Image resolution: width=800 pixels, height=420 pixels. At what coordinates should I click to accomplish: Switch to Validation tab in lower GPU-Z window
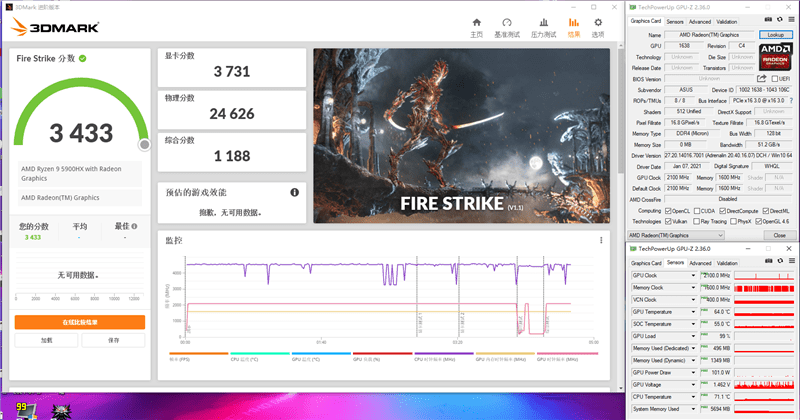(727, 263)
